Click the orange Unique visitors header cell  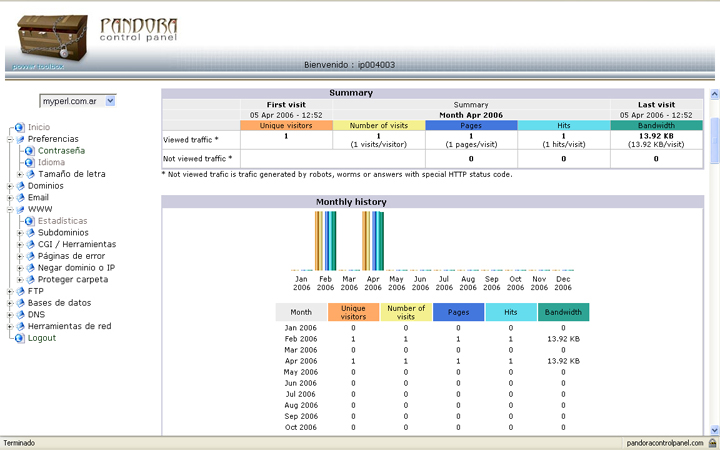(286, 126)
